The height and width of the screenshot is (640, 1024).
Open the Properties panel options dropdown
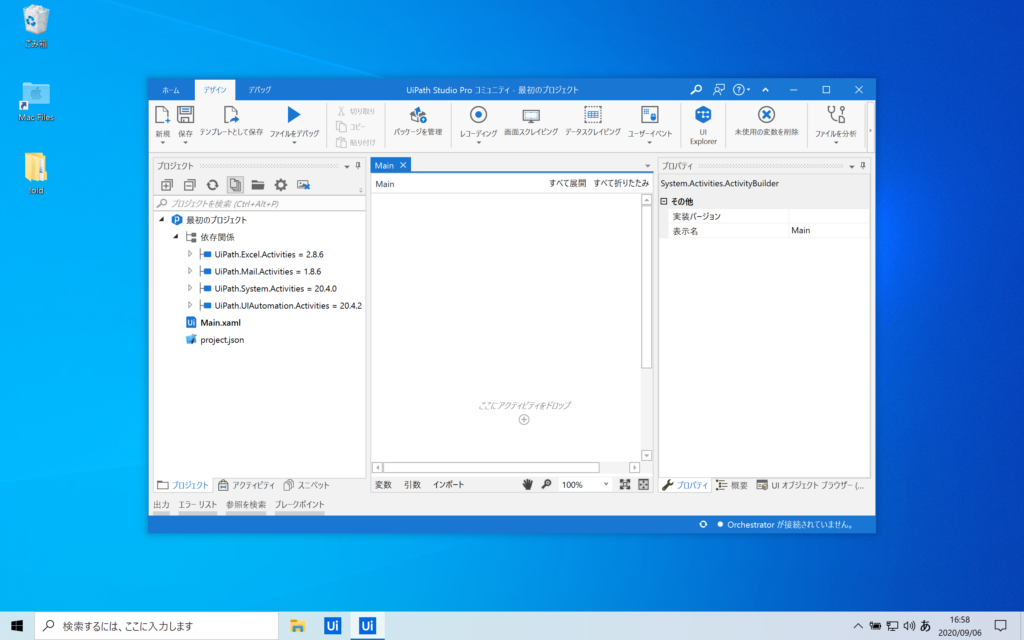pos(852,167)
